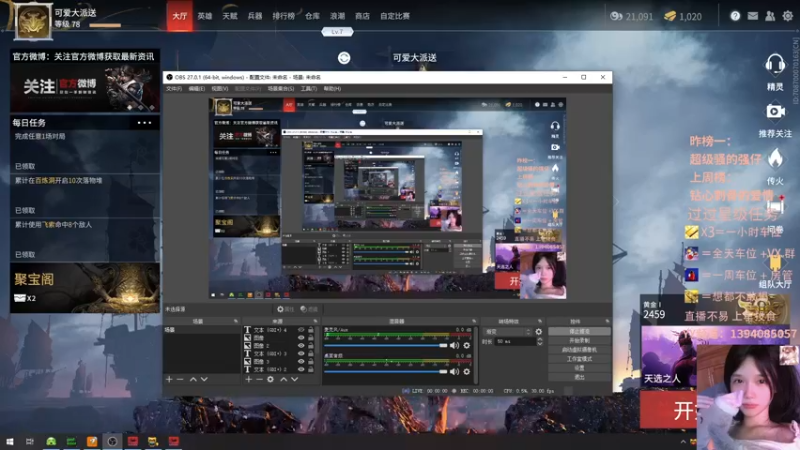
Task: Click the silver coin currency icon
Action: [x=616, y=16]
